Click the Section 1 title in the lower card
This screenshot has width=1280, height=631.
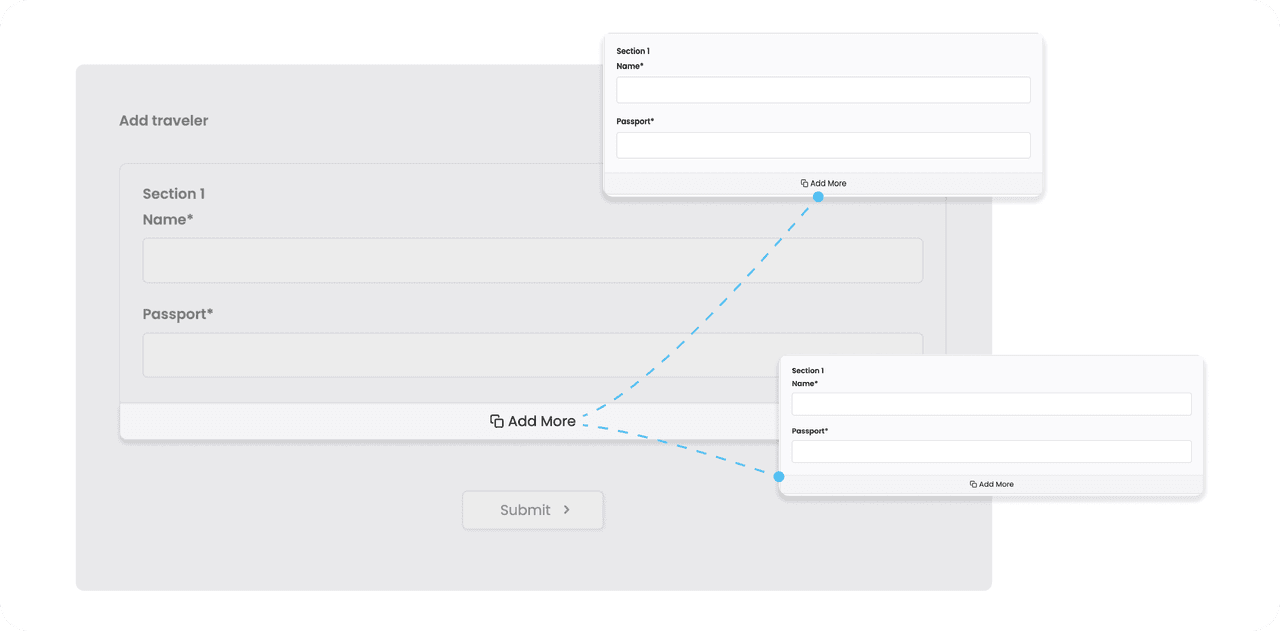(807, 371)
